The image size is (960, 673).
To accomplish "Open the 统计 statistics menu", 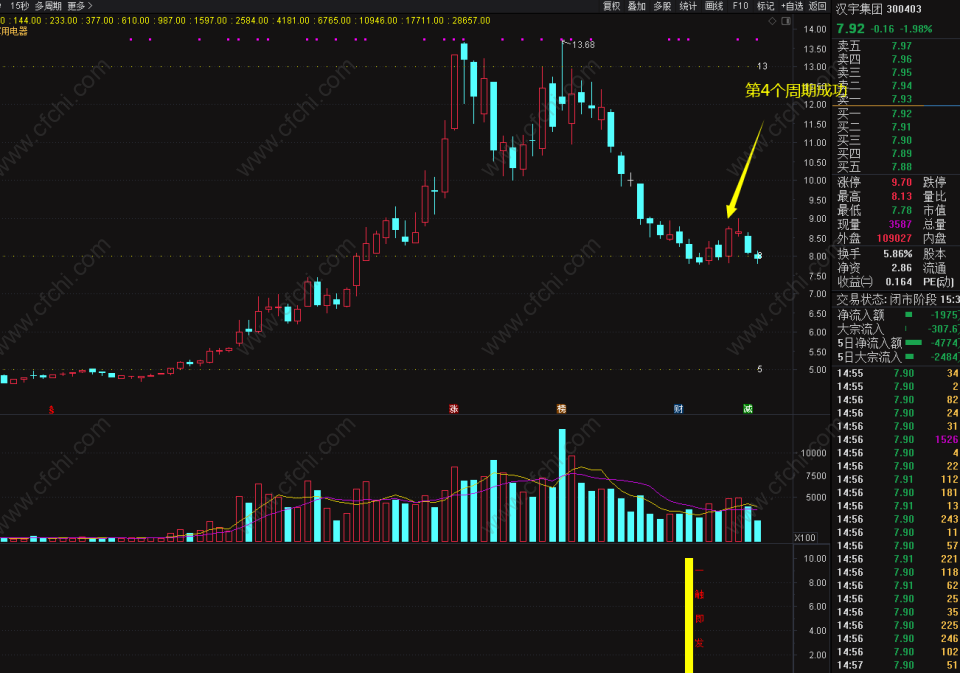I will coord(688,6).
